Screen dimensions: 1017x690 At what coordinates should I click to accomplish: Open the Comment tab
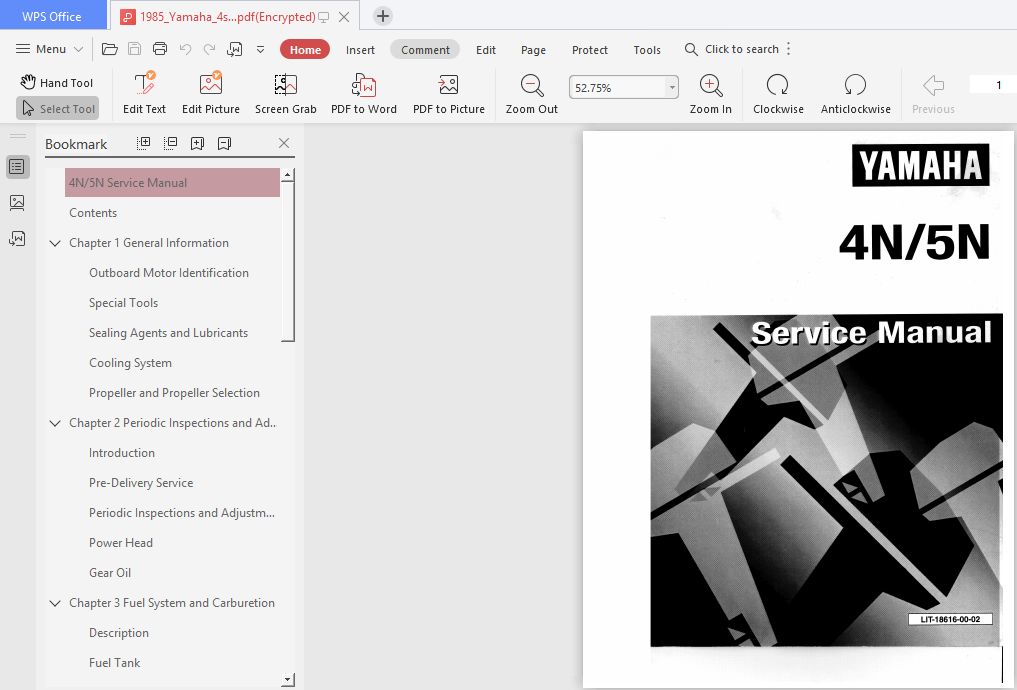pyautogui.click(x=425, y=50)
